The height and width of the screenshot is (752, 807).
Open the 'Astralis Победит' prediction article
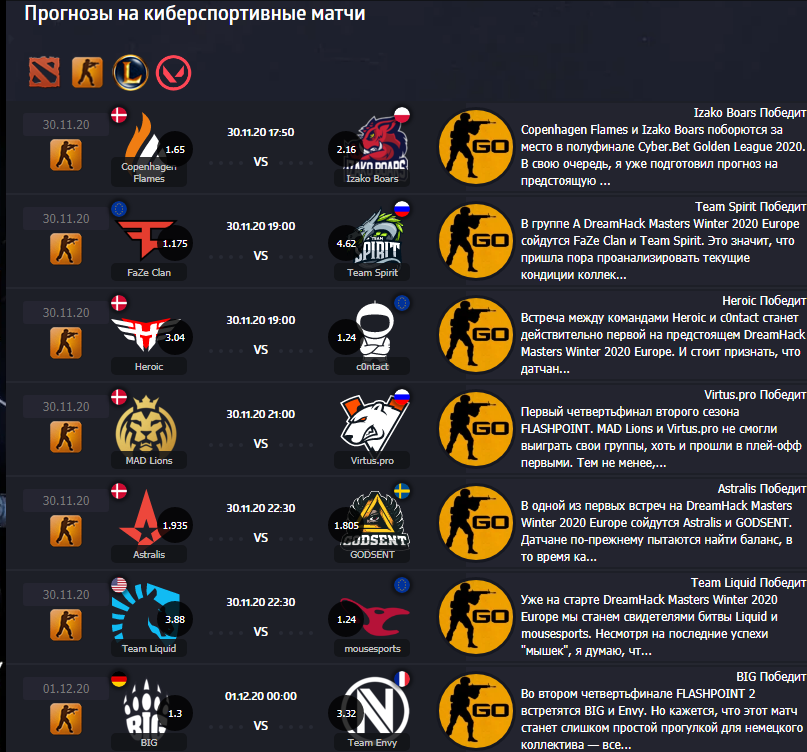[x=762, y=489]
